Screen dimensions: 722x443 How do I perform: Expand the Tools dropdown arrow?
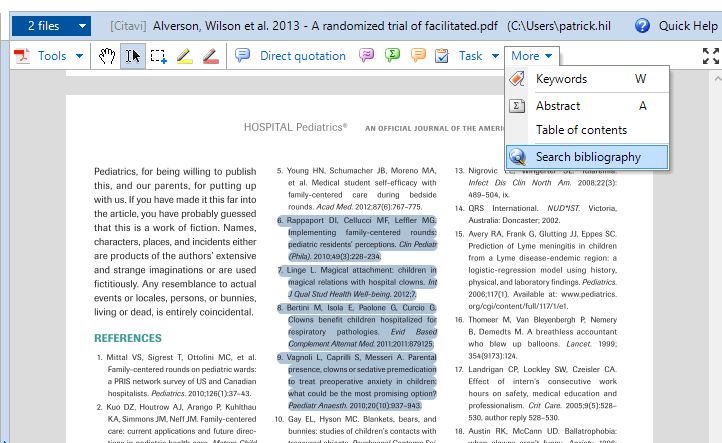(79, 56)
